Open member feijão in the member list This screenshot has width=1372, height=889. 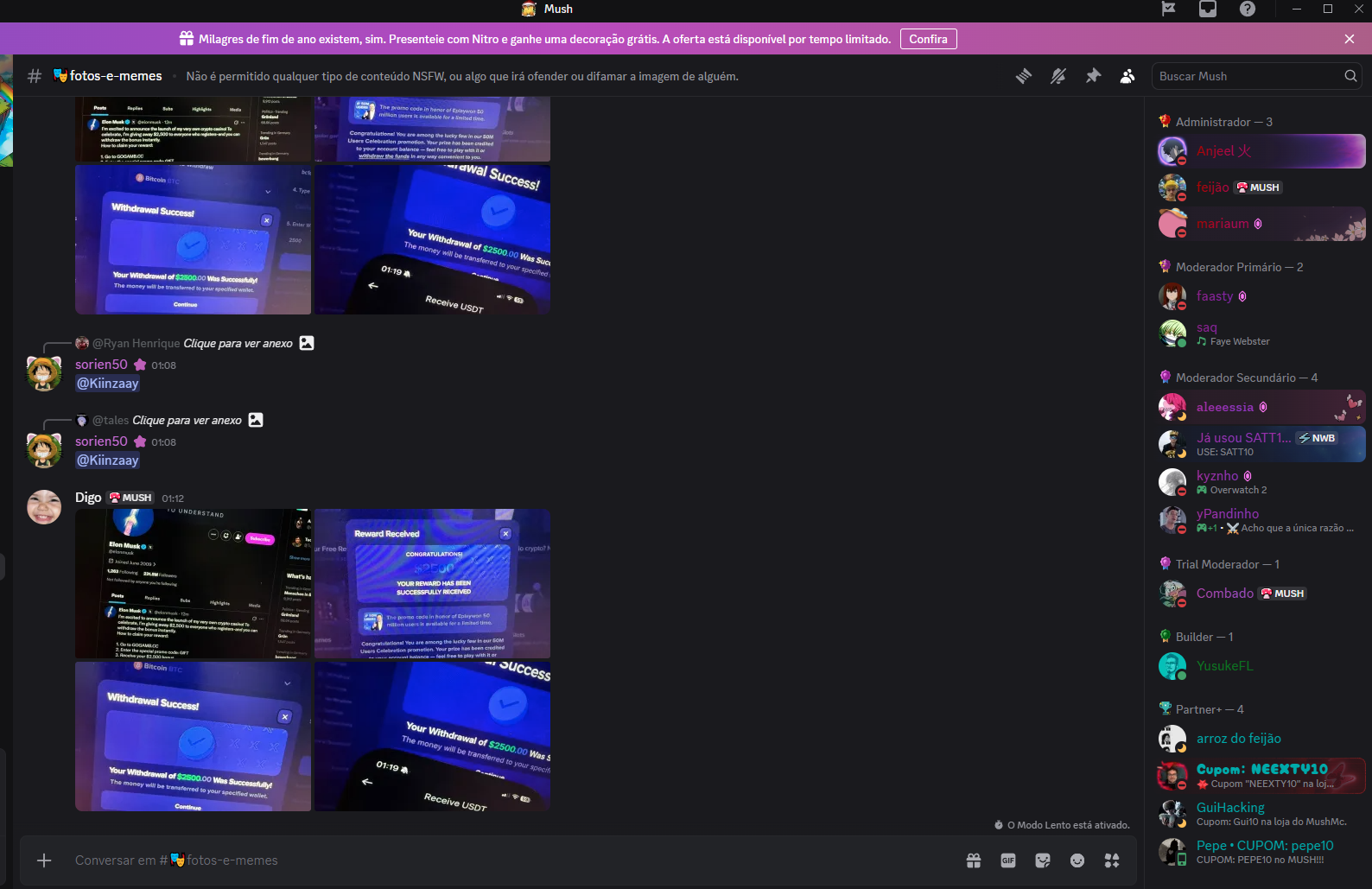coord(1261,187)
